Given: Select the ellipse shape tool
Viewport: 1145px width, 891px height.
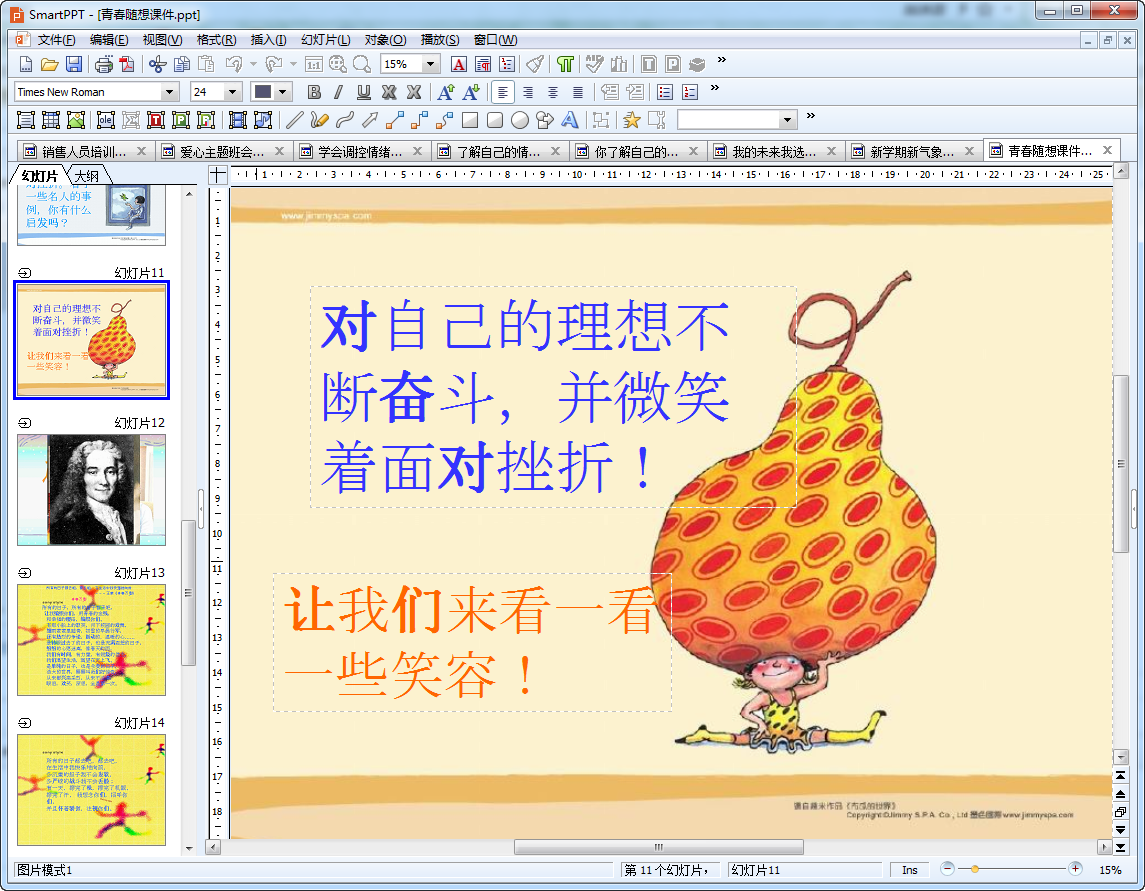Looking at the screenshot, I should tap(520, 120).
